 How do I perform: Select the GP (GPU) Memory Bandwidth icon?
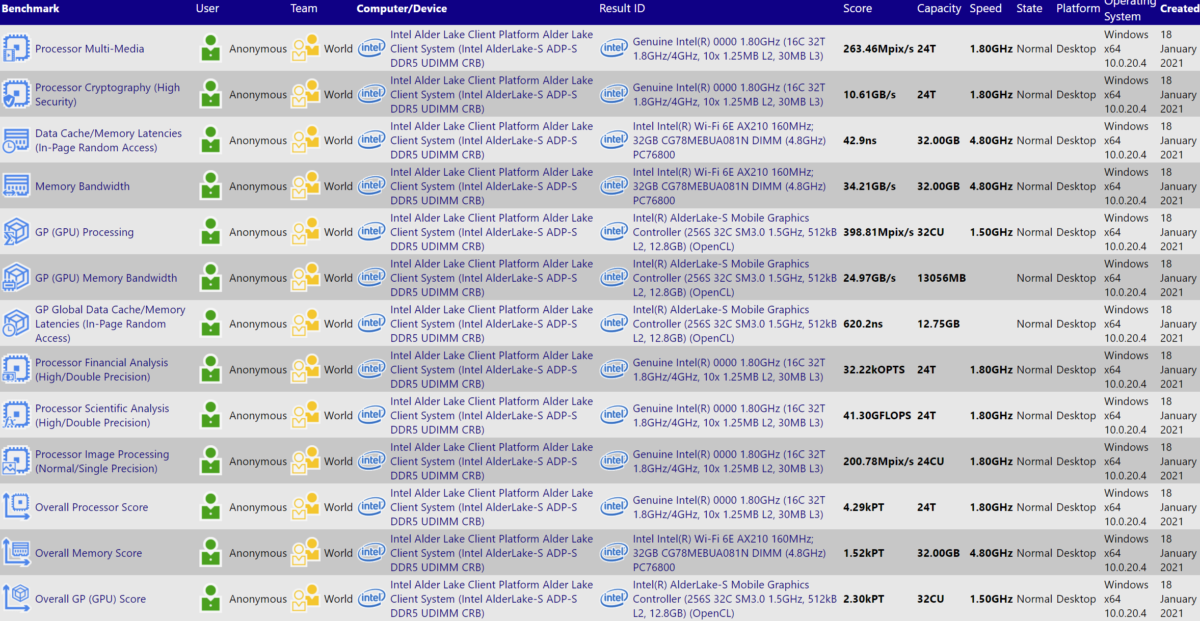point(17,277)
